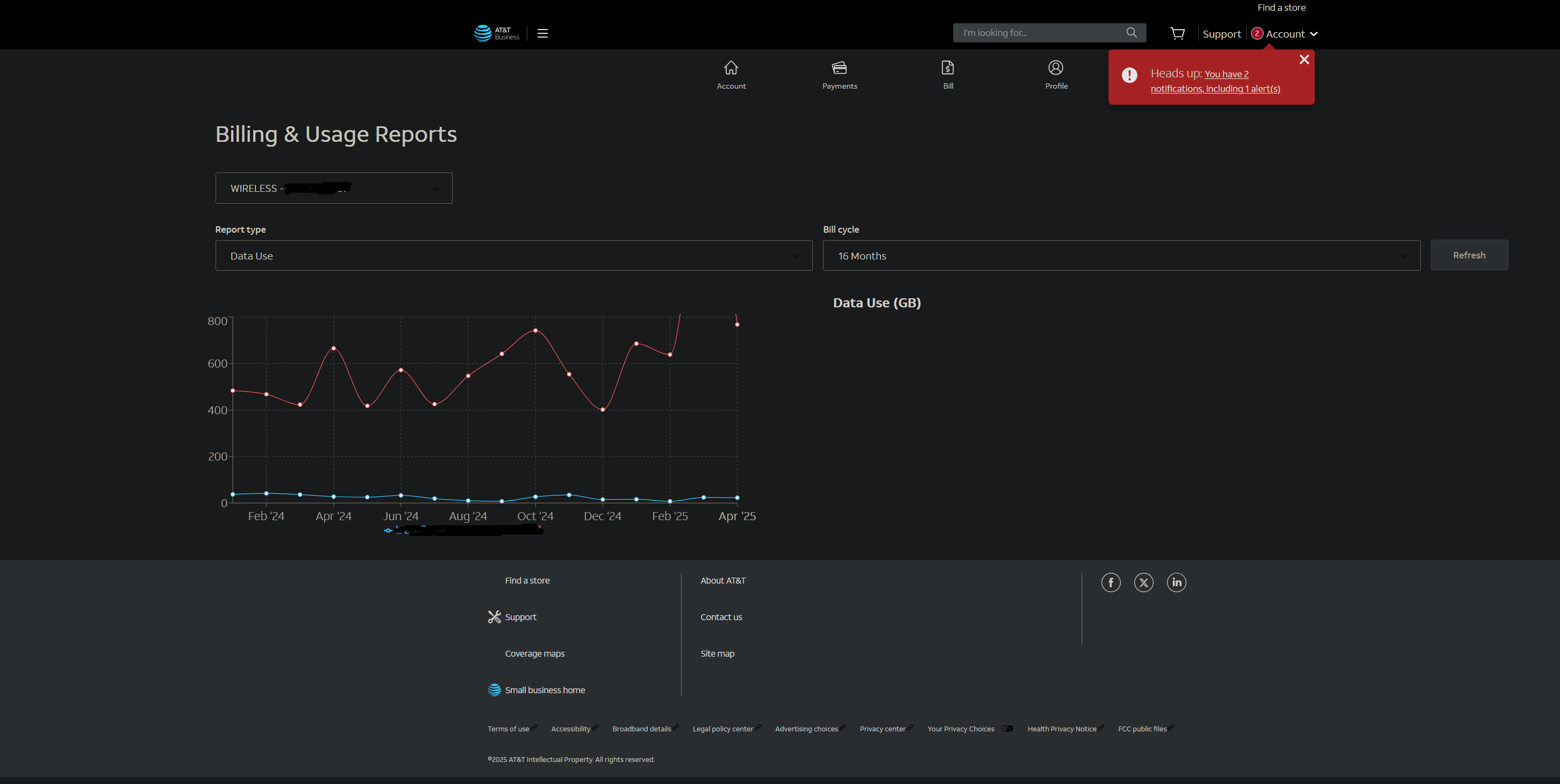This screenshot has height=784, width=1560.
Task: Click the search magnifier icon
Action: tap(1131, 33)
